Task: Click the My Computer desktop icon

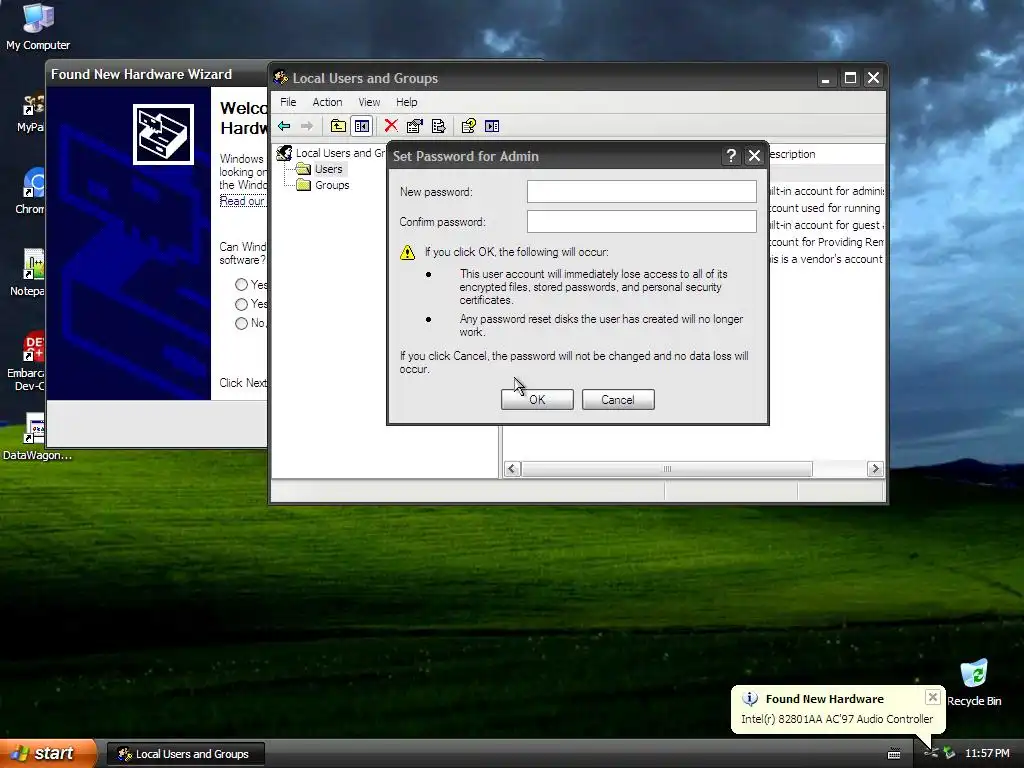Action: pyautogui.click(x=38, y=18)
